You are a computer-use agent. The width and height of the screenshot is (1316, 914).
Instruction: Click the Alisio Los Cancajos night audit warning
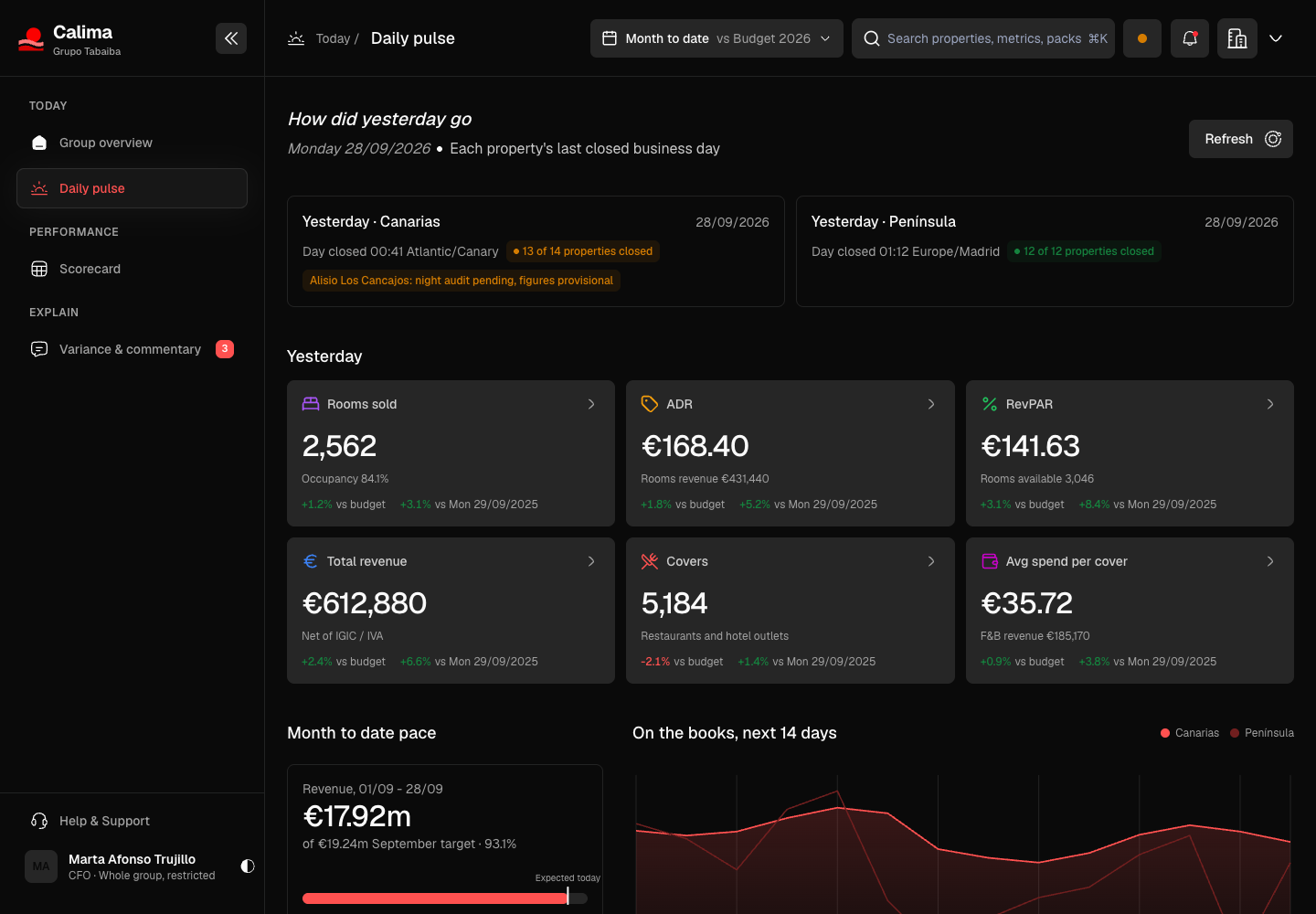(462, 281)
